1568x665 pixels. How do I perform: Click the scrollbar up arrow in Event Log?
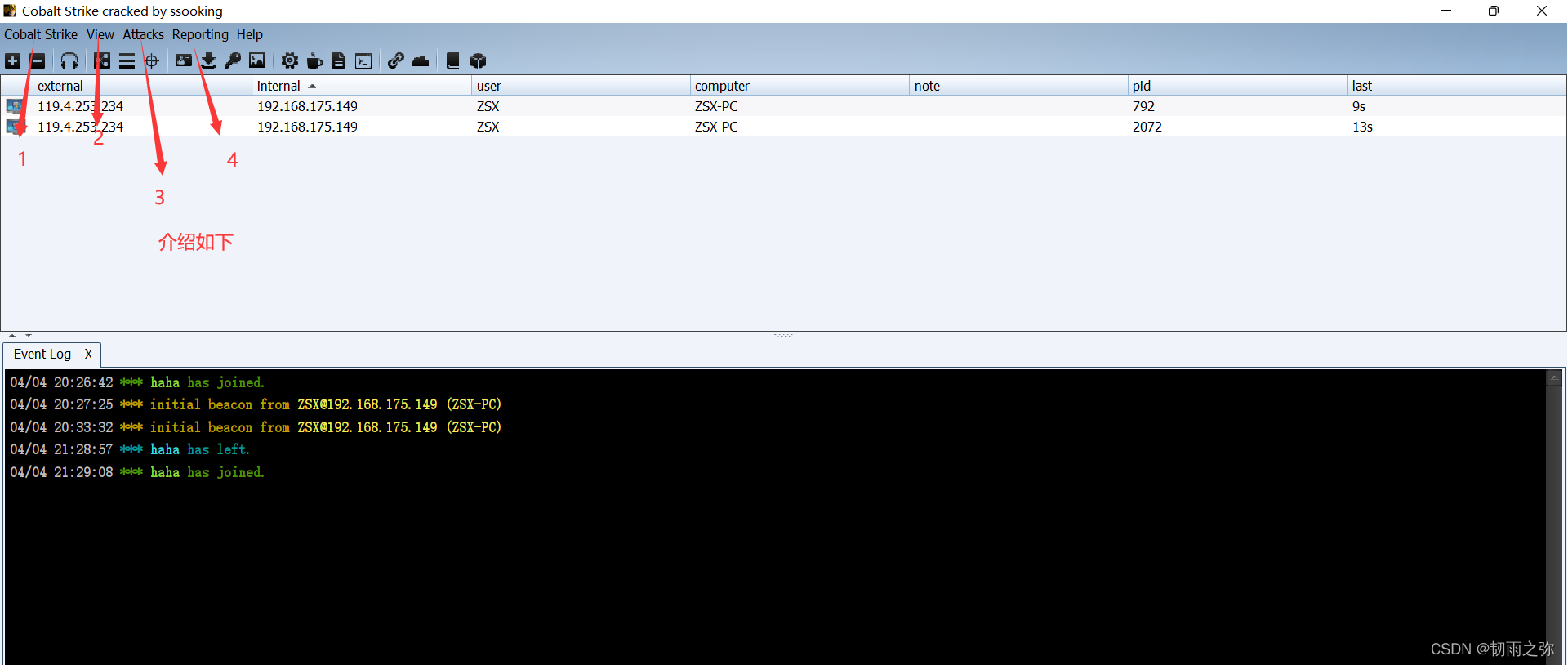(1554, 378)
